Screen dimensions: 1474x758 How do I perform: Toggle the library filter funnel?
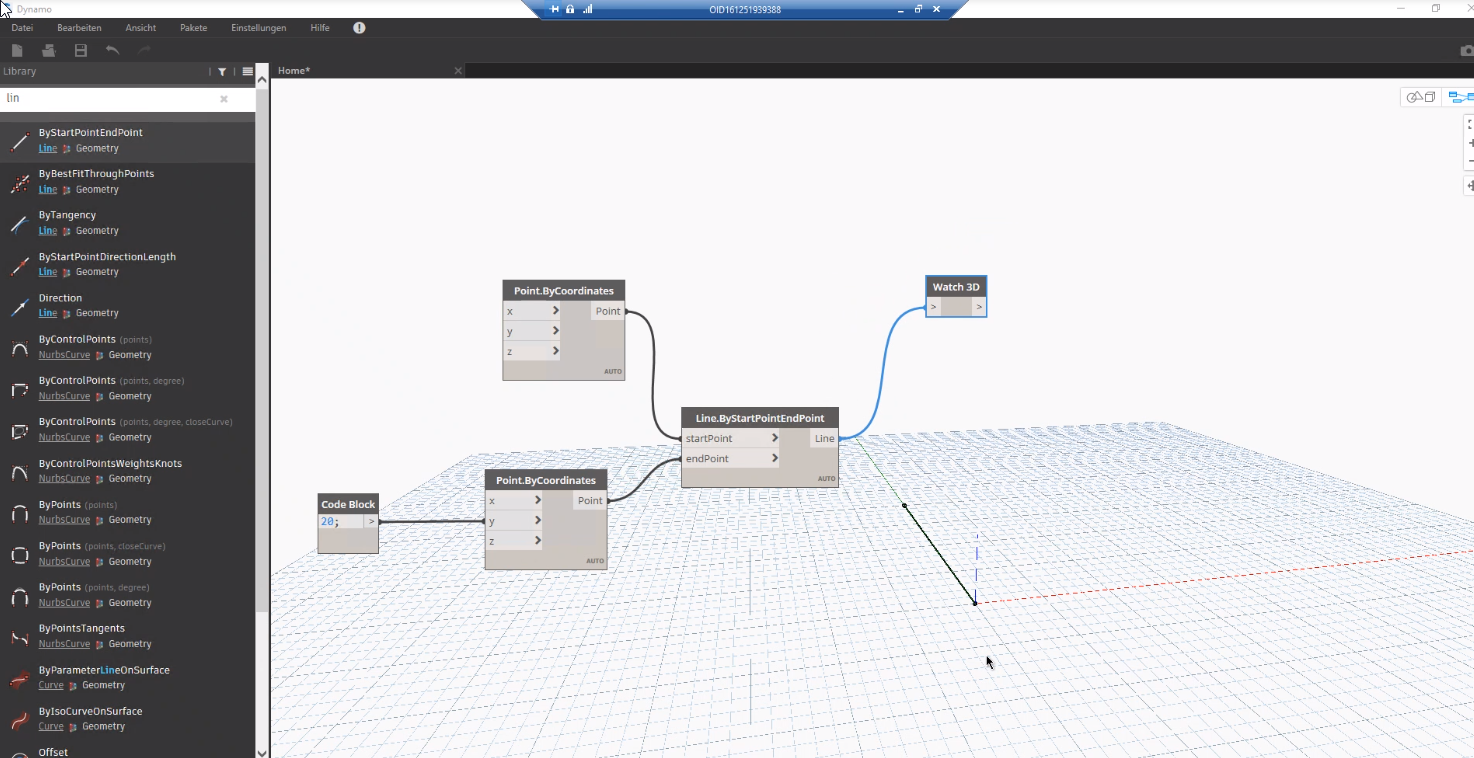point(222,71)
